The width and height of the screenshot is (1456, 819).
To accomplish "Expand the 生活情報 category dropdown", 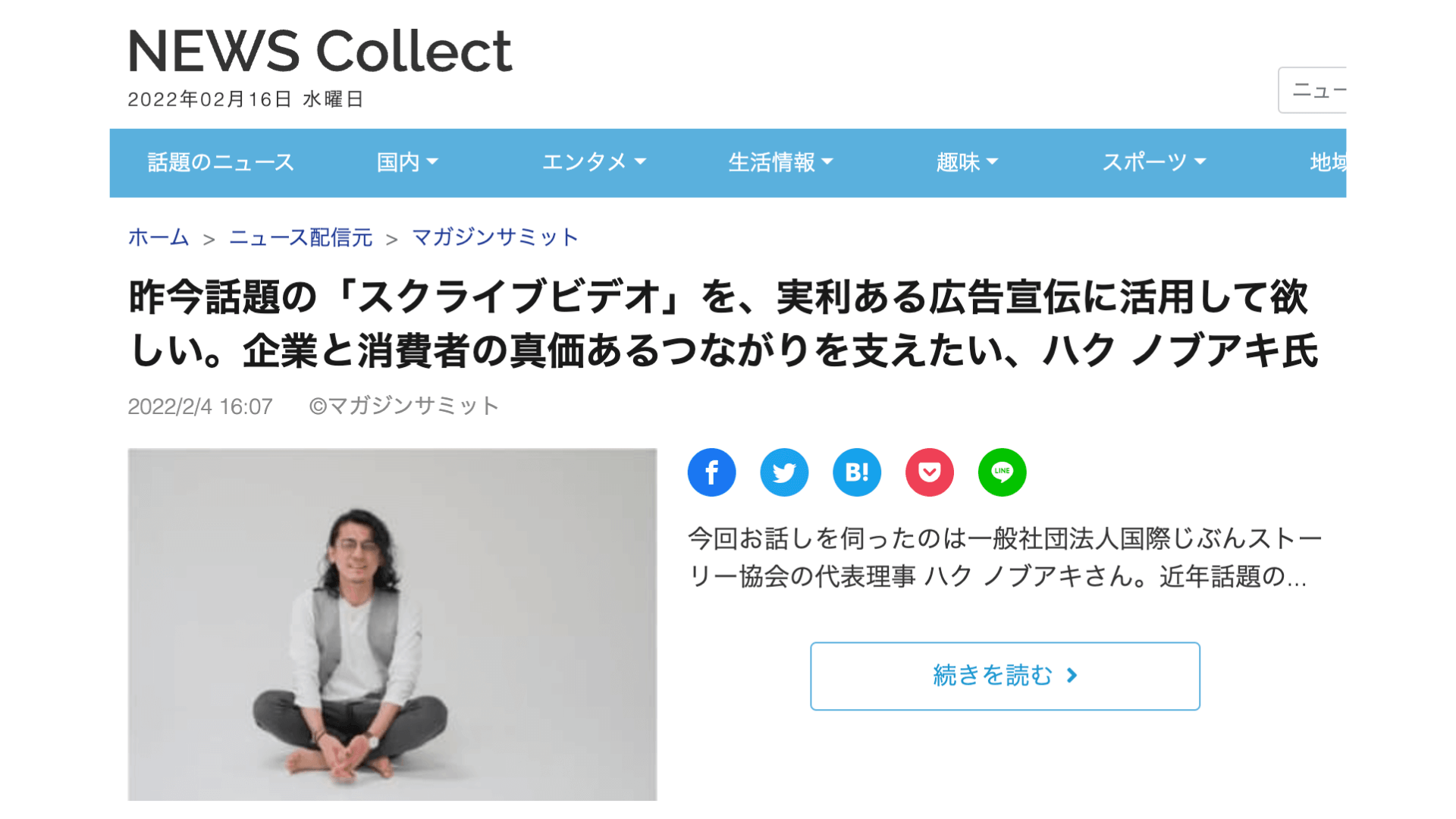I will 780,162.
